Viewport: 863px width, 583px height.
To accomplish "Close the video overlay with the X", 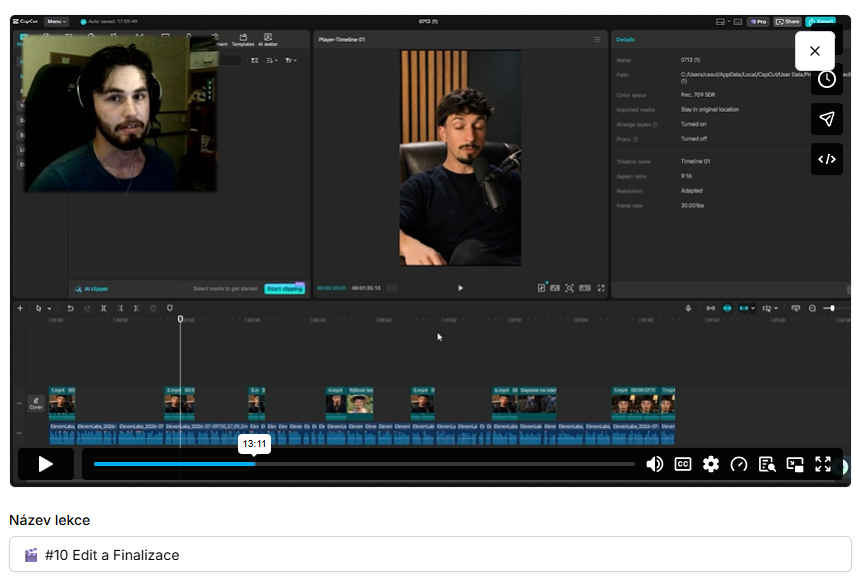I will tap(815, 51).
